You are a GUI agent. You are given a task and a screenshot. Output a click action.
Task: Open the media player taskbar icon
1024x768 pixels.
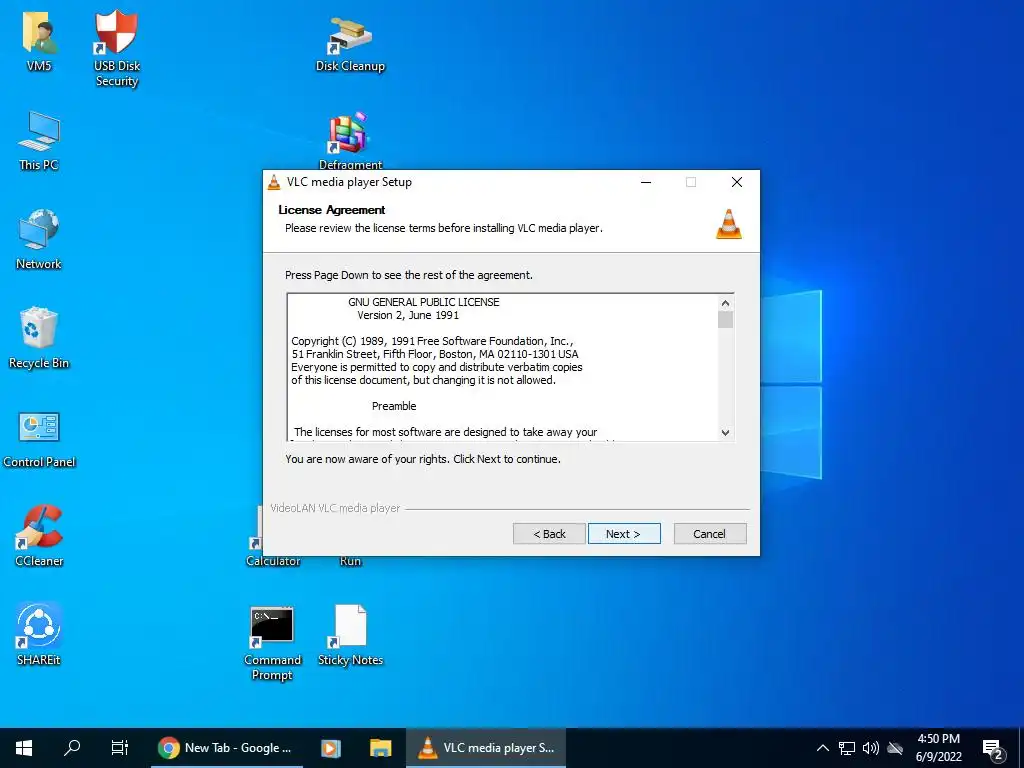330,748
